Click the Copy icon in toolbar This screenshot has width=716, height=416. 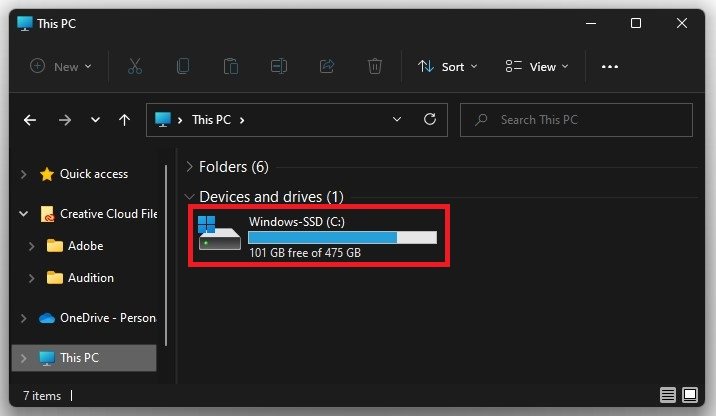[183, 66]
